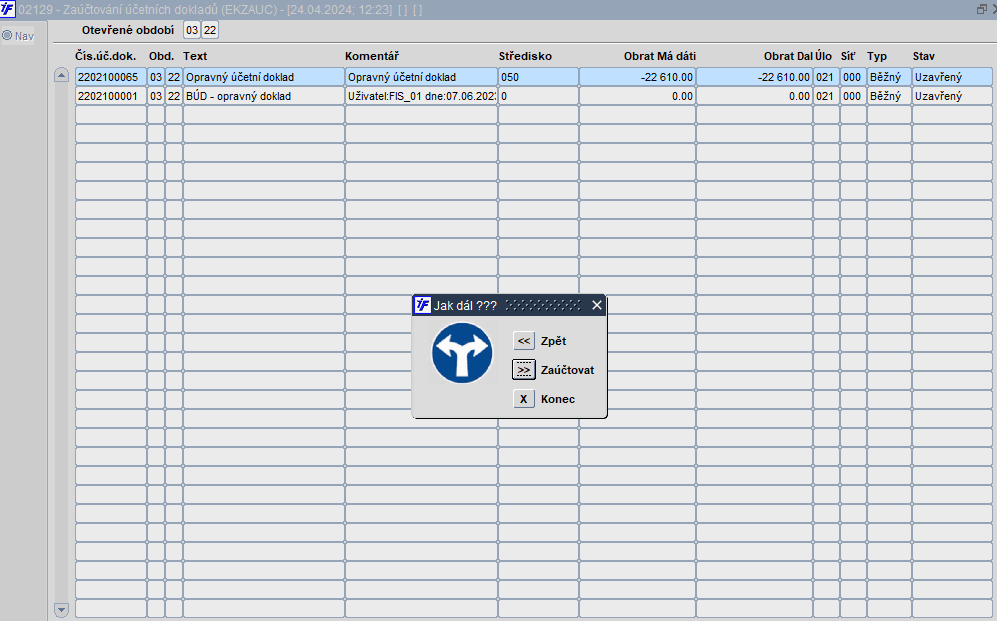997x621 pixels.
Task: Close the Jak dál dialog
Action: point(596,305)
